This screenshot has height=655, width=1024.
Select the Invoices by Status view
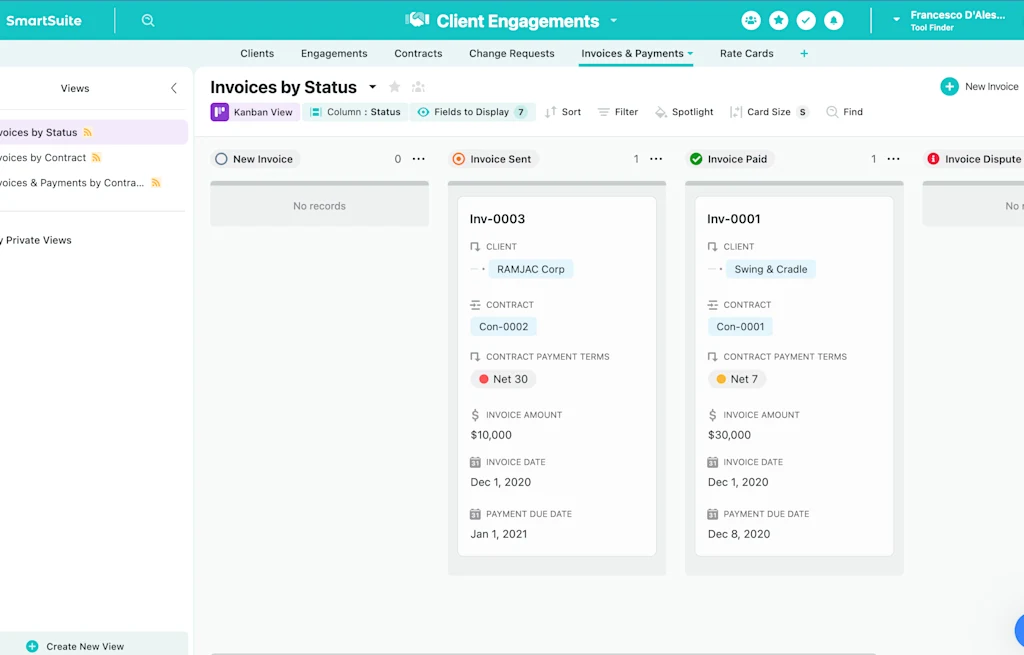click(93, 133)
